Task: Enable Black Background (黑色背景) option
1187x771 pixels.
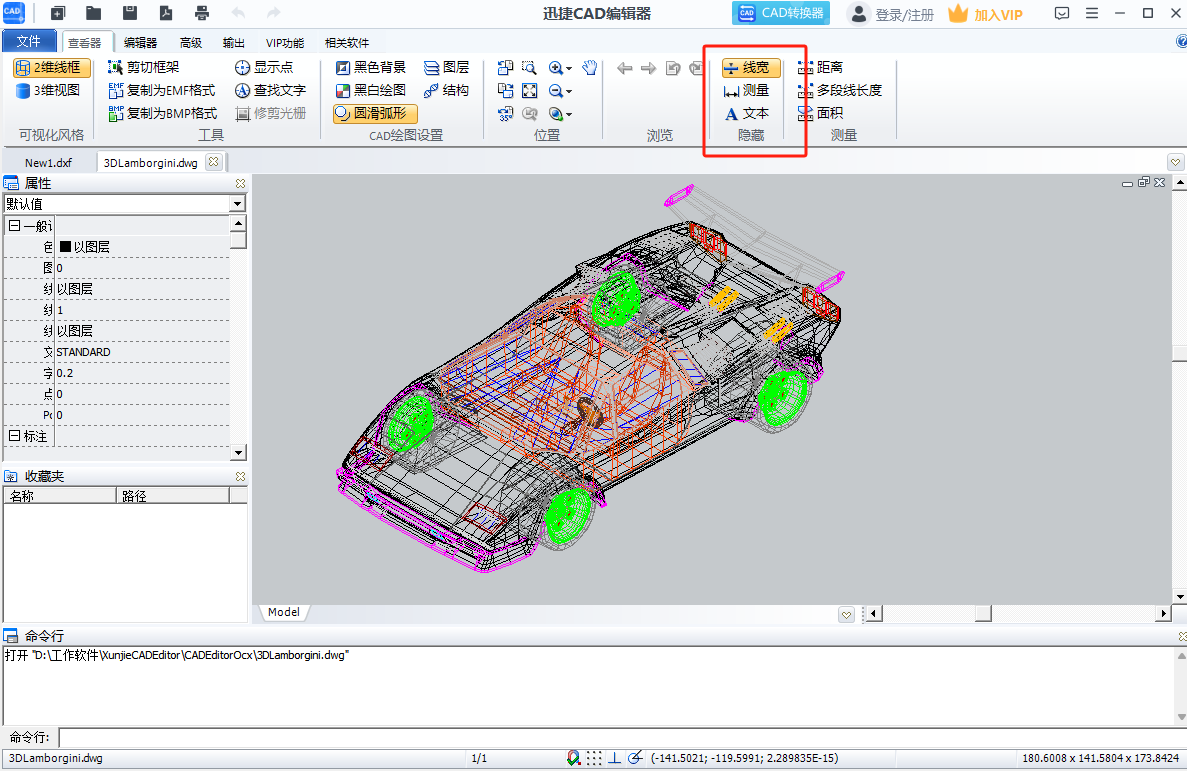Action: pos(370,68)
